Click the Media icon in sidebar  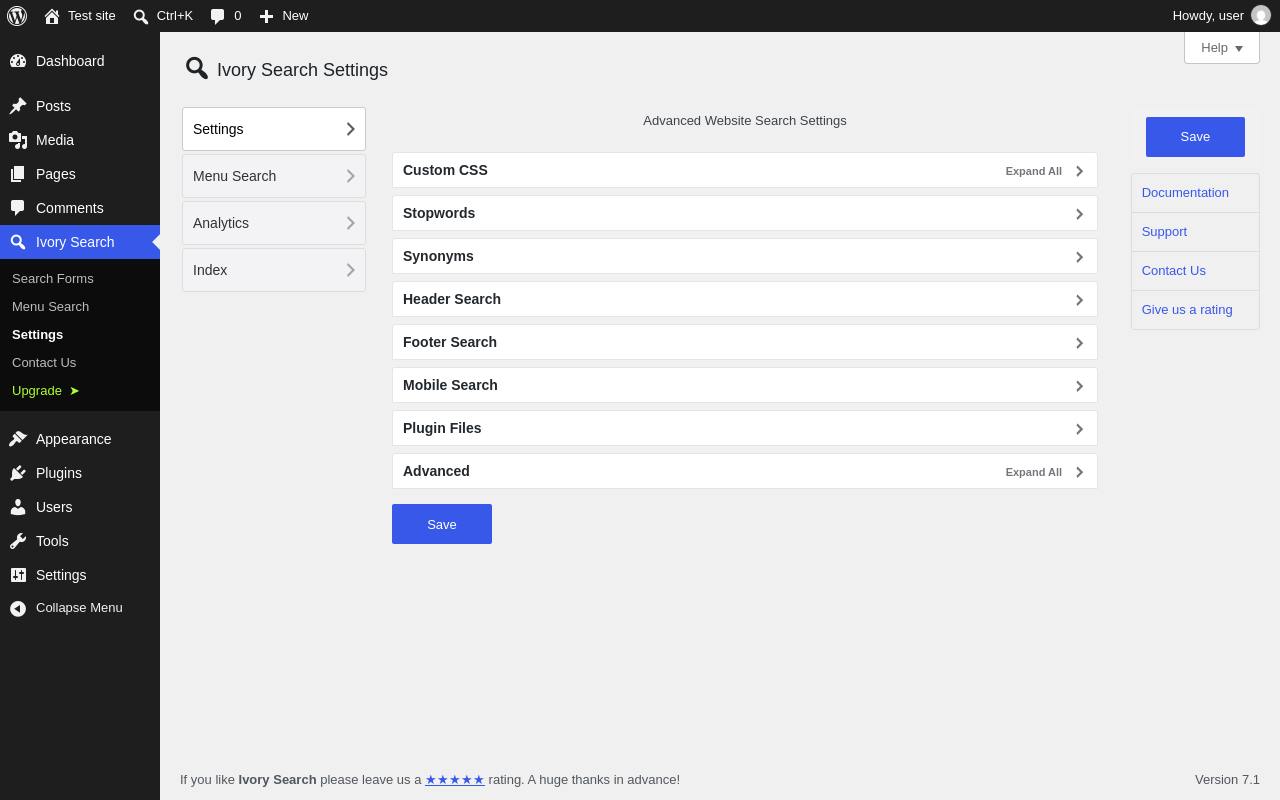click(x=18, y=140)
